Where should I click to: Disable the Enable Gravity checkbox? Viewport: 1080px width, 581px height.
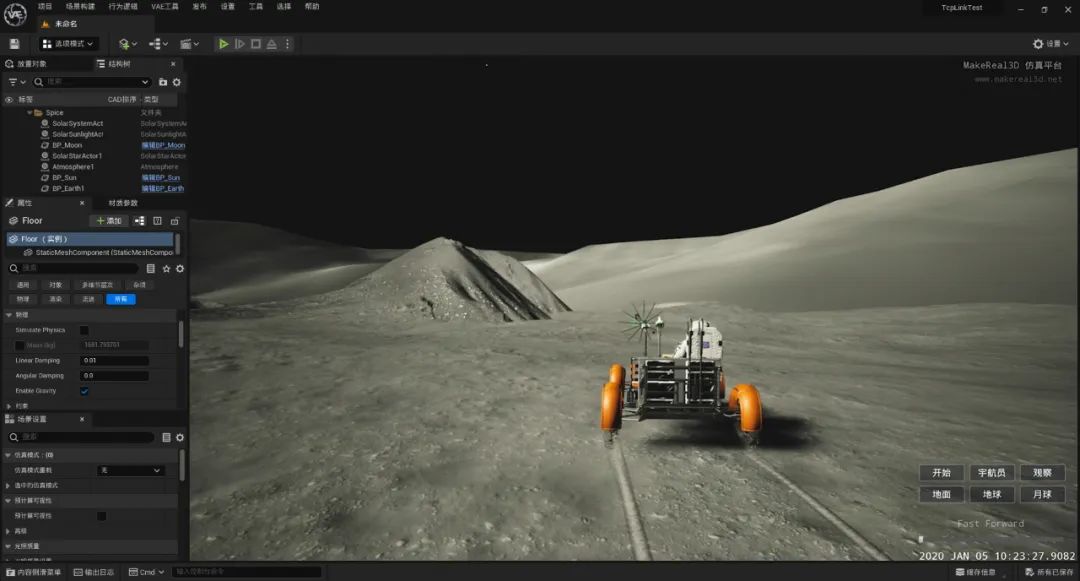84,391
